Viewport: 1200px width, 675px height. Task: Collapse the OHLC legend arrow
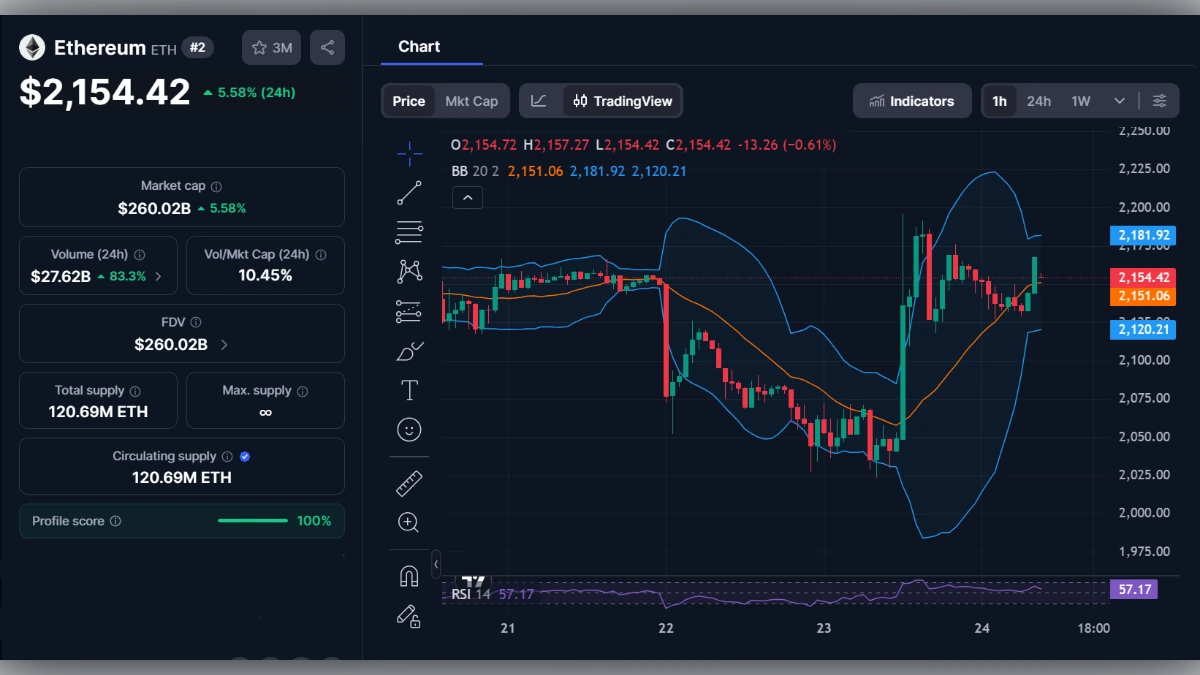pyautogui.click(x=467, y=197)
